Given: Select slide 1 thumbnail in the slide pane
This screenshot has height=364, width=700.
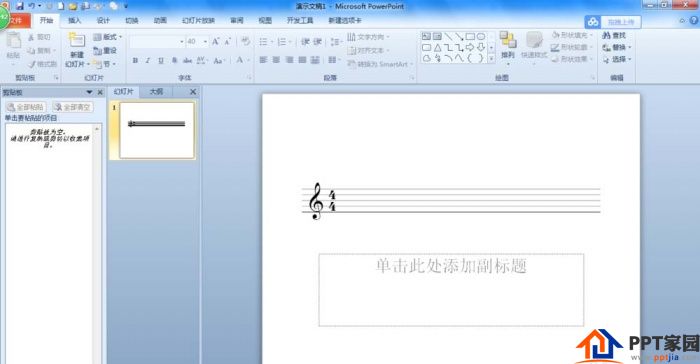Looking at the screenshot, I should (157, 130).
